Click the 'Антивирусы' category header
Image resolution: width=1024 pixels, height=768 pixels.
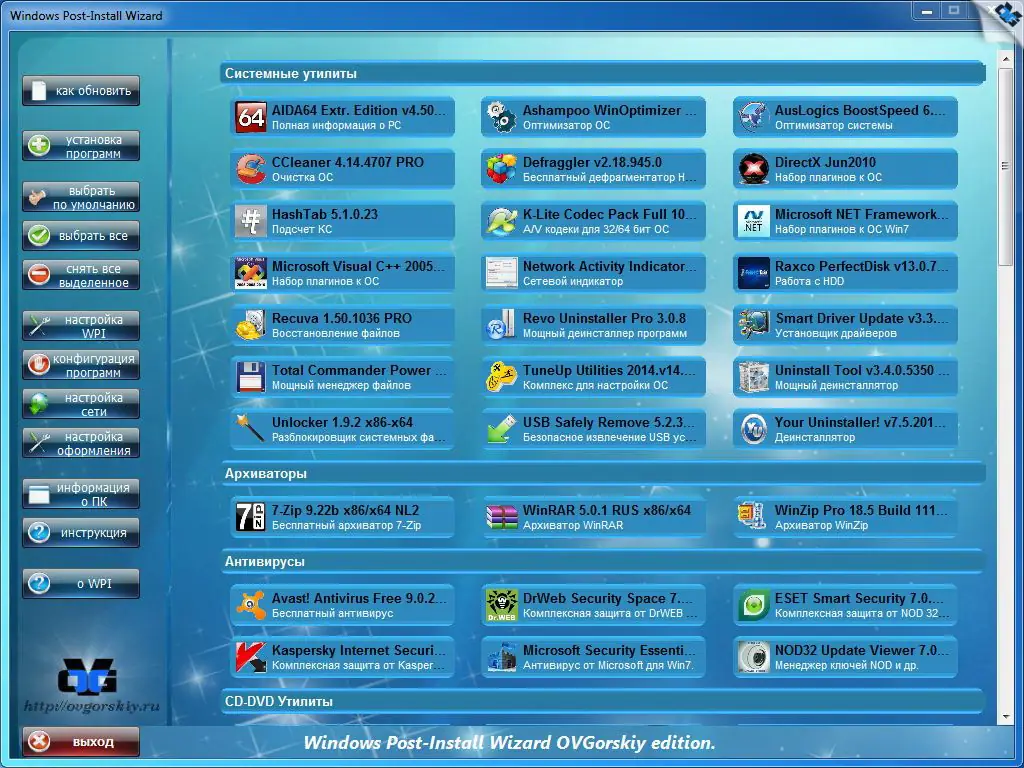(x=602, y=561)
